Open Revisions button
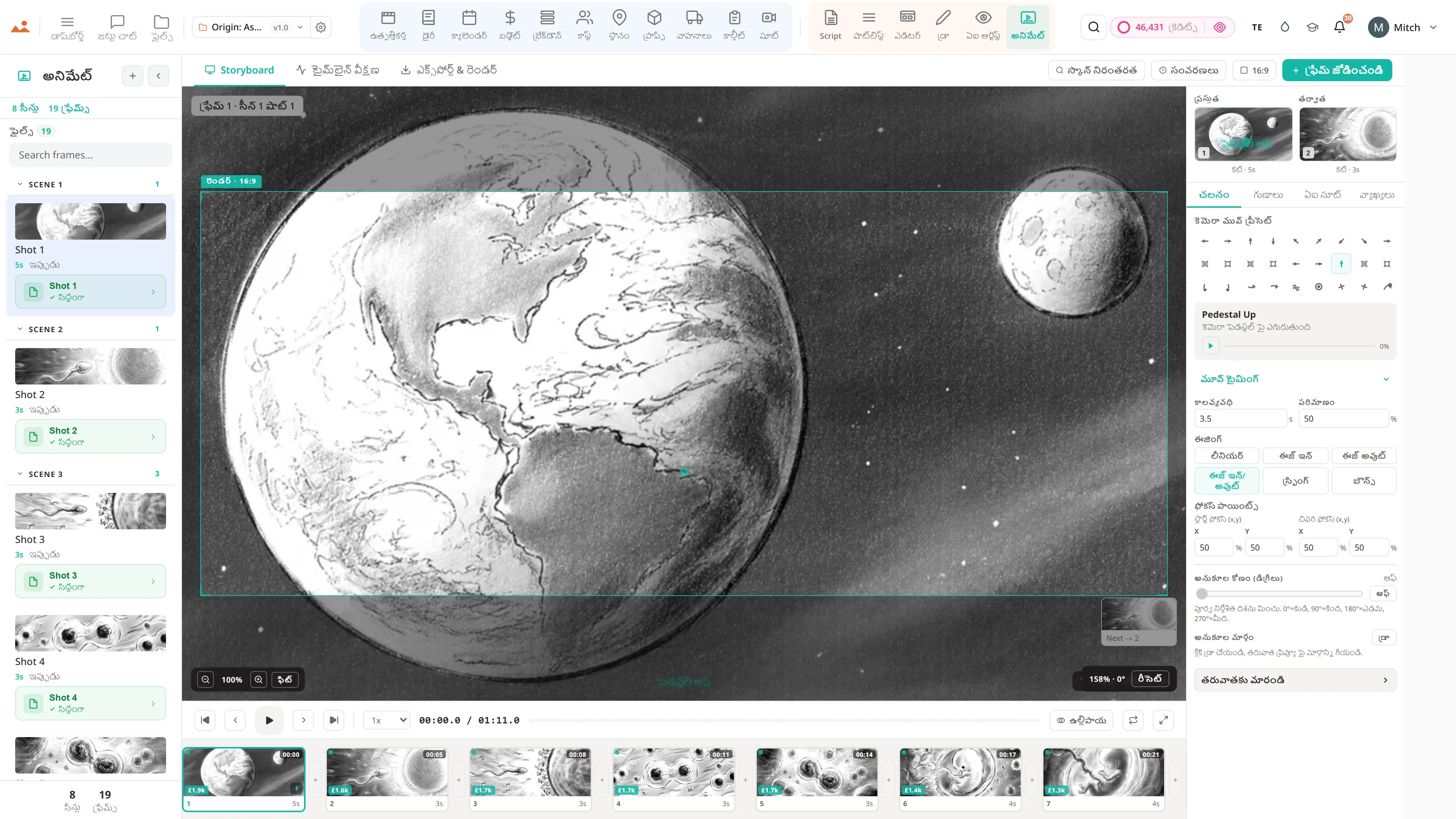1456x819 pixels. click(1188, 70)
